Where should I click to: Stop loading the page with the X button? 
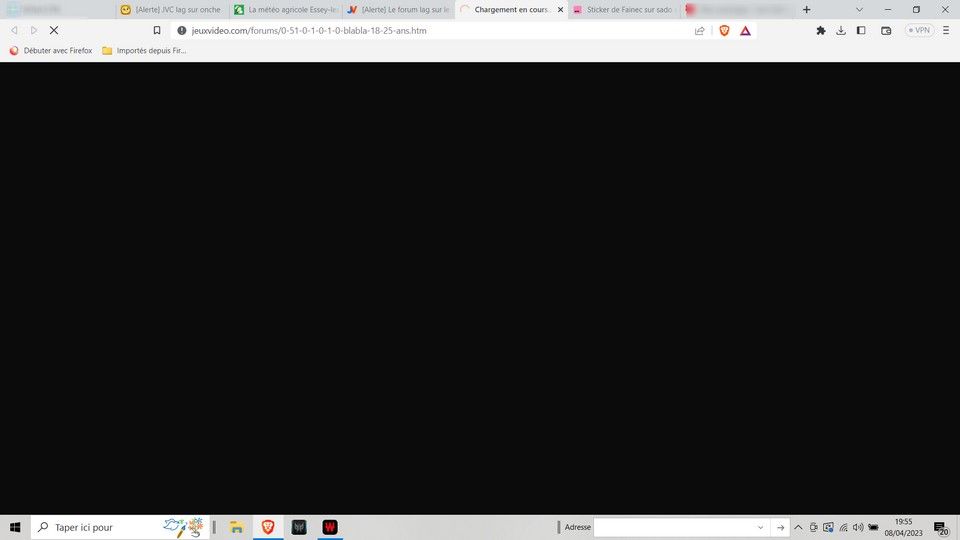pos(54,30)
